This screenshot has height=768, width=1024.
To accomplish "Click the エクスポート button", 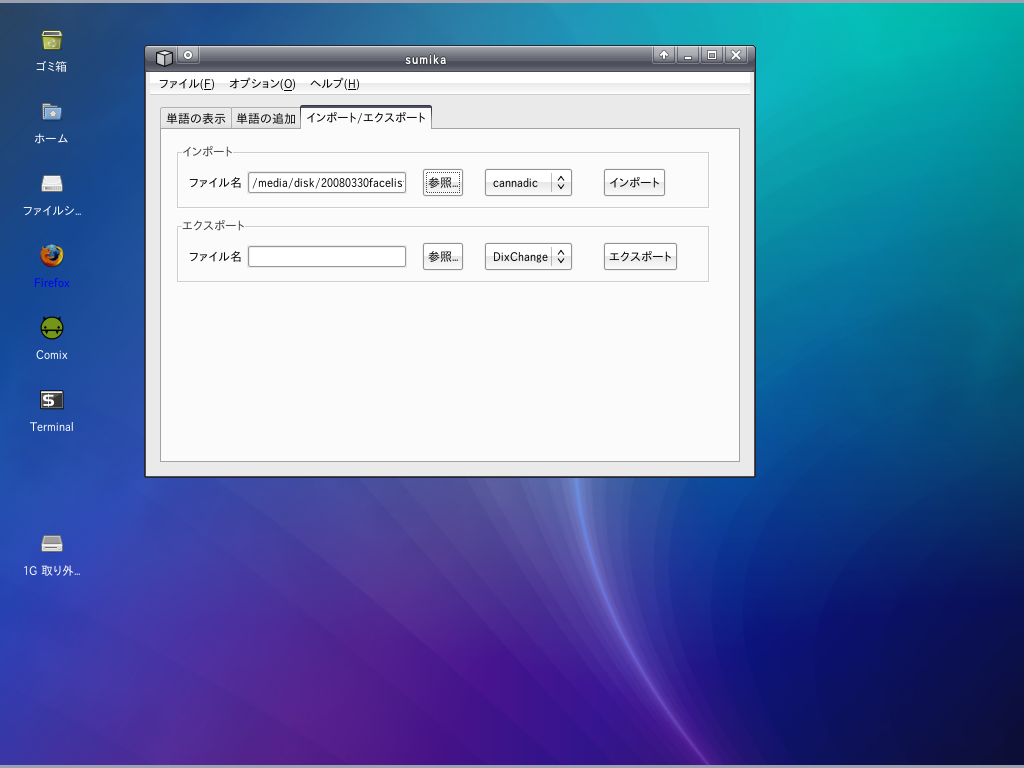I will click(x=640, y=257).
